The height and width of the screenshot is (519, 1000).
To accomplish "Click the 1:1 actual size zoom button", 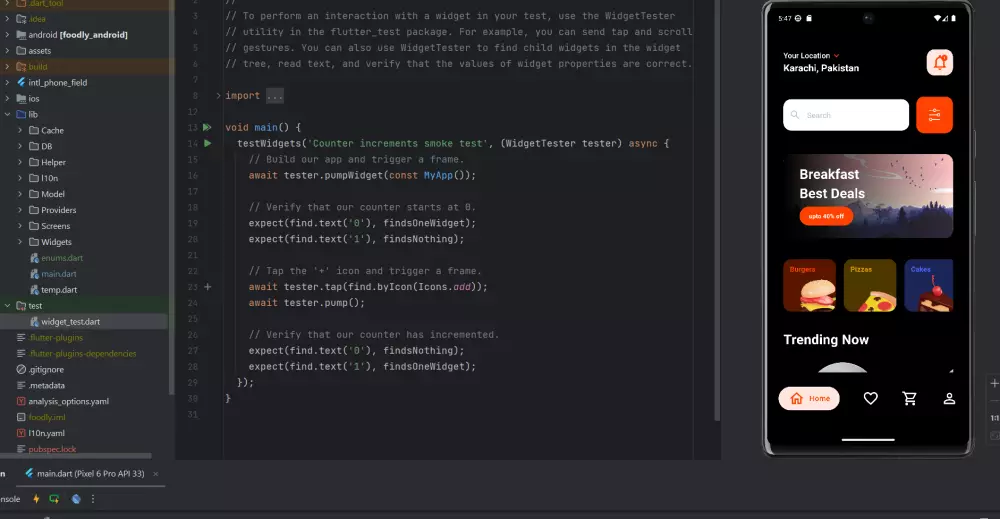I will tap(995, 418).
